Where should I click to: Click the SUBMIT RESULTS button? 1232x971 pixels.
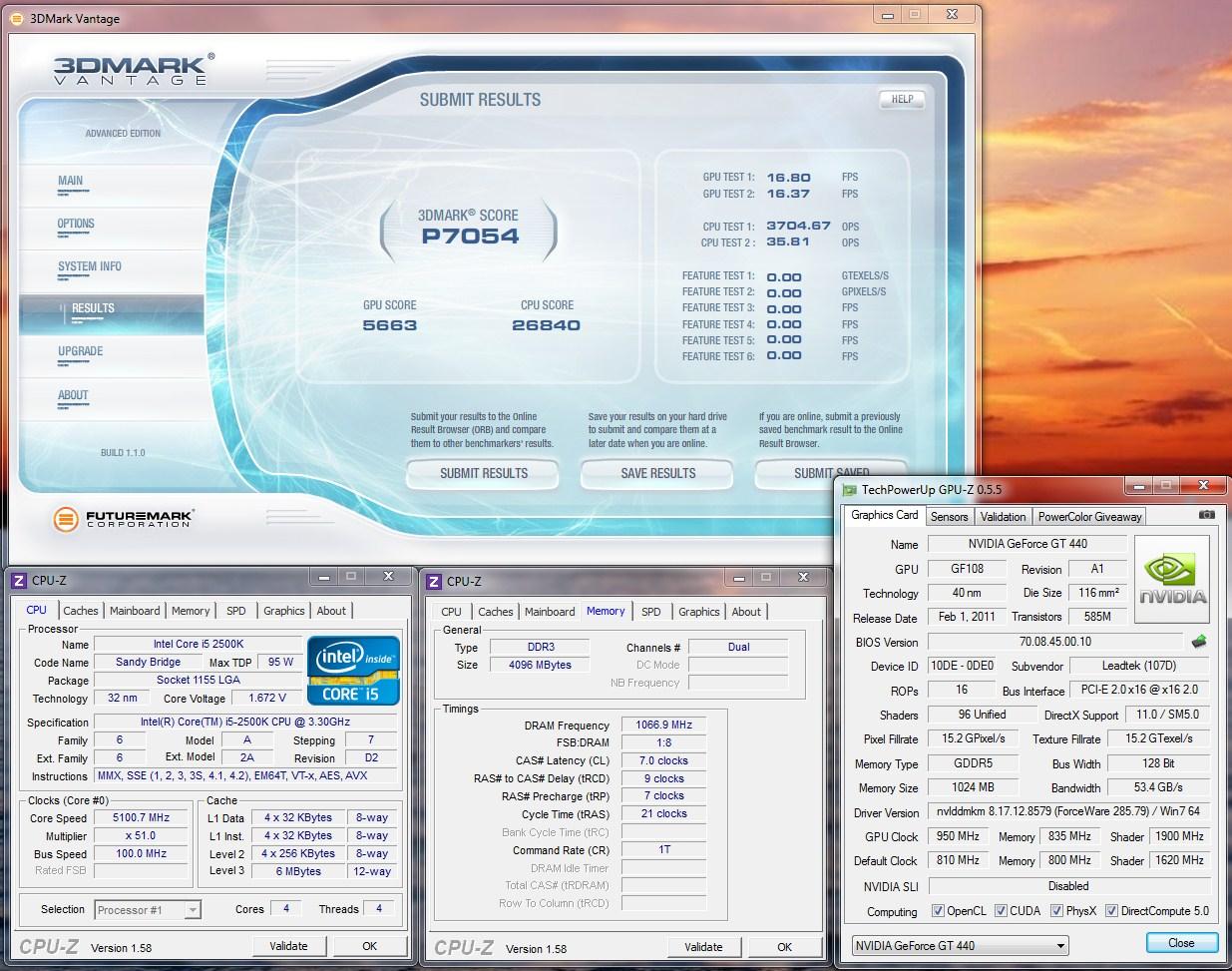tap(484, 473)
